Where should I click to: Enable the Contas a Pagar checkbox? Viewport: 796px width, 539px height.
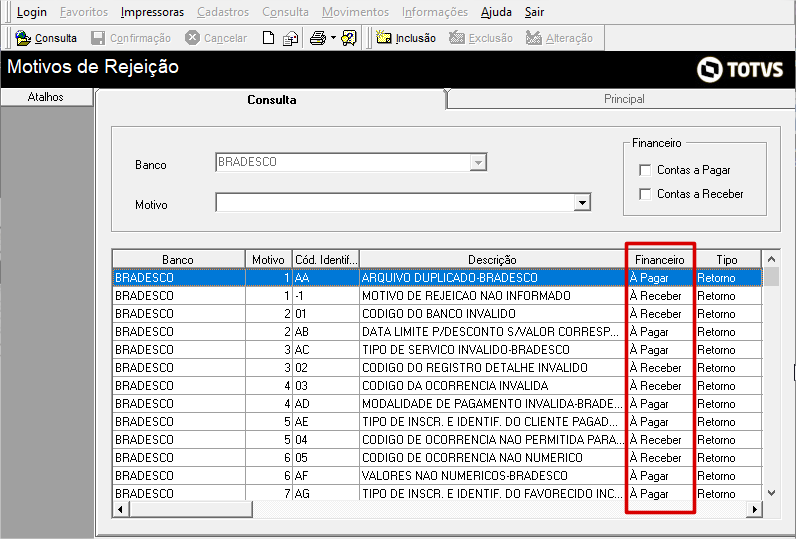point(645,170)
